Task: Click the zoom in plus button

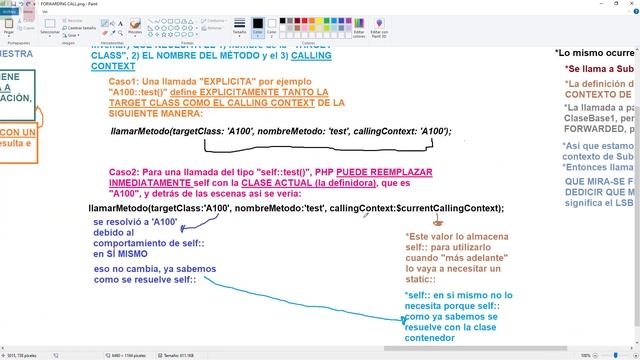Action: click(635, 356)
